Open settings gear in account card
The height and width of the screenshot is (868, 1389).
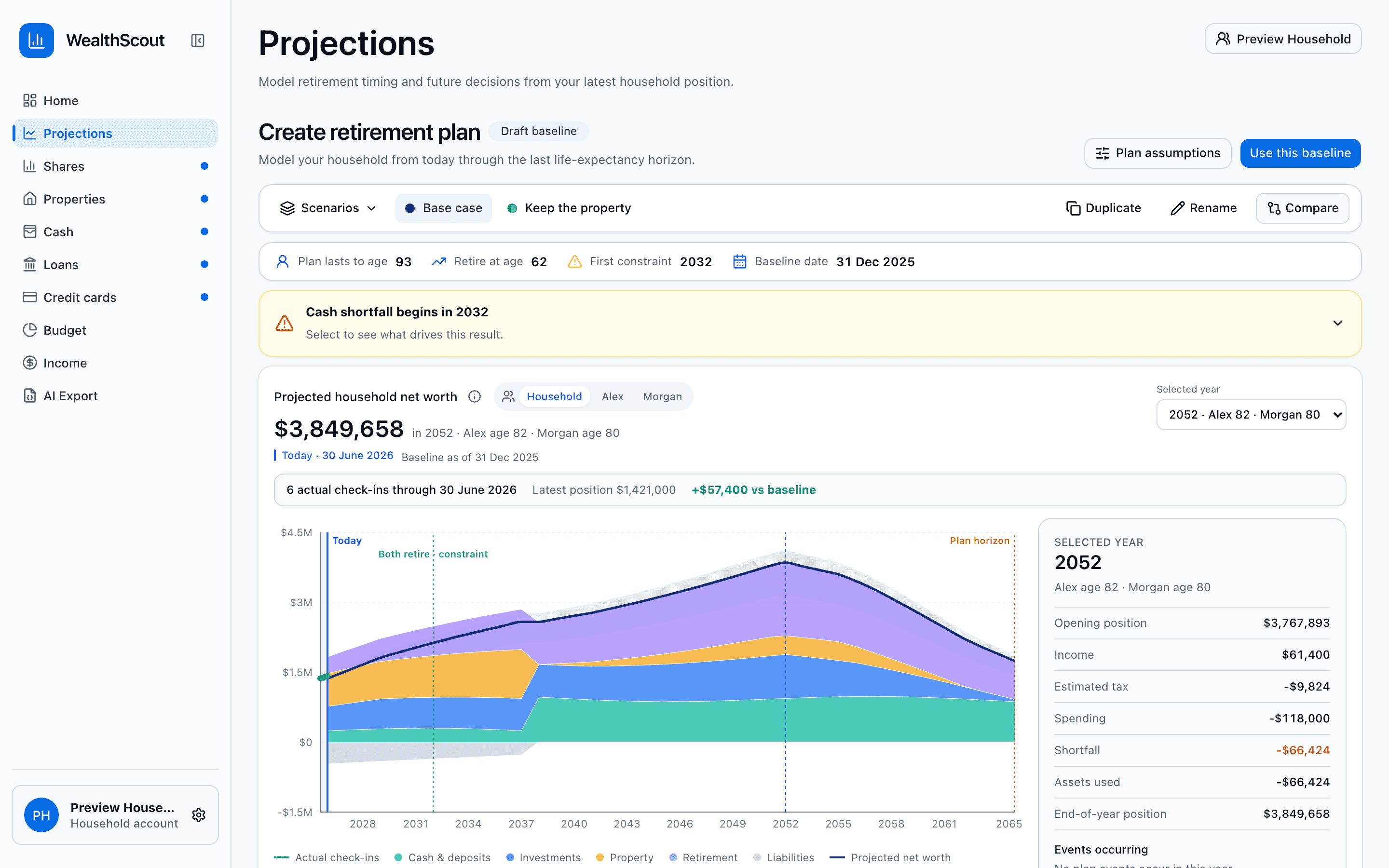(199, 814)
